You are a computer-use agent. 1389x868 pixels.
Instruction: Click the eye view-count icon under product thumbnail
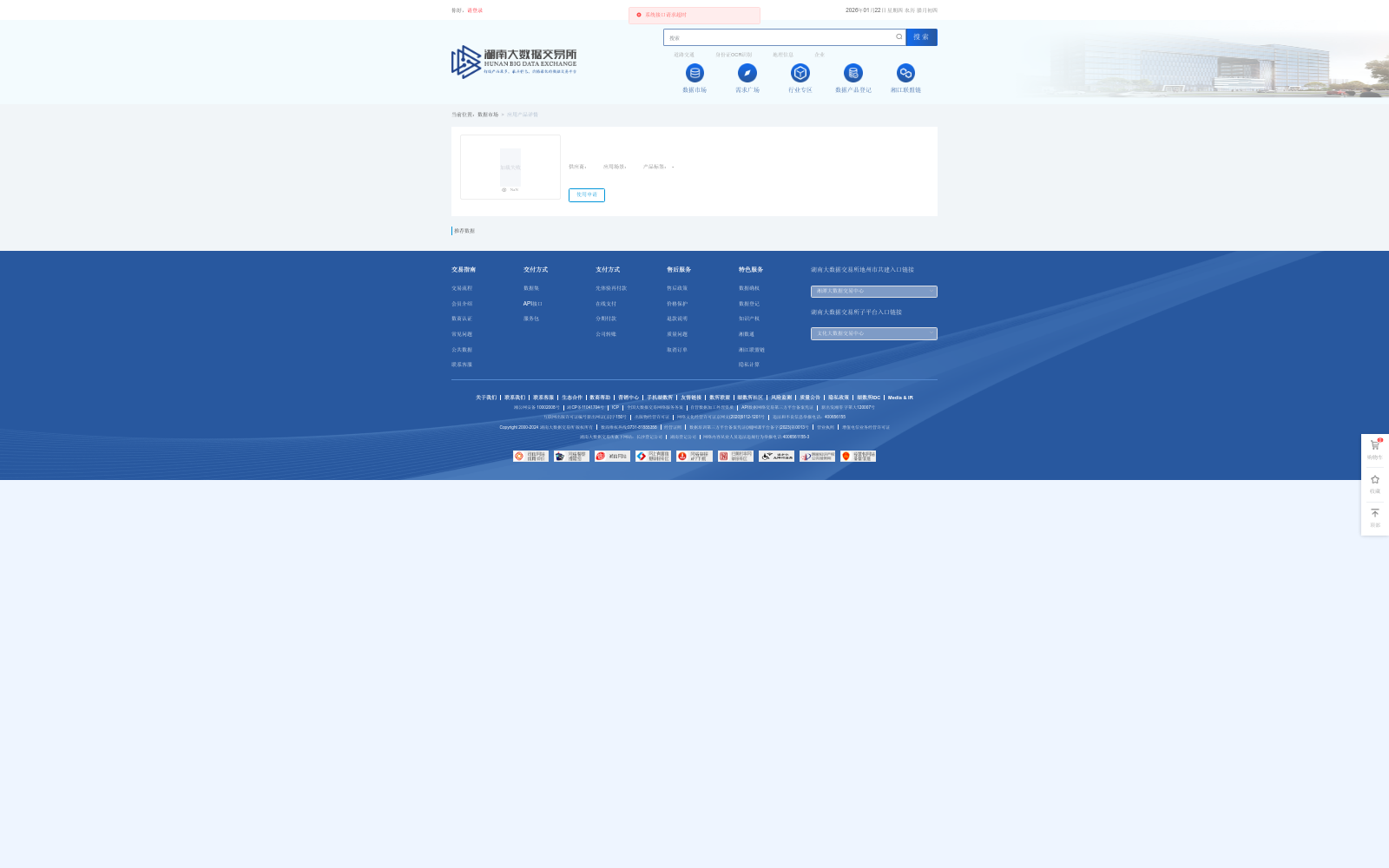coord(504,189)
